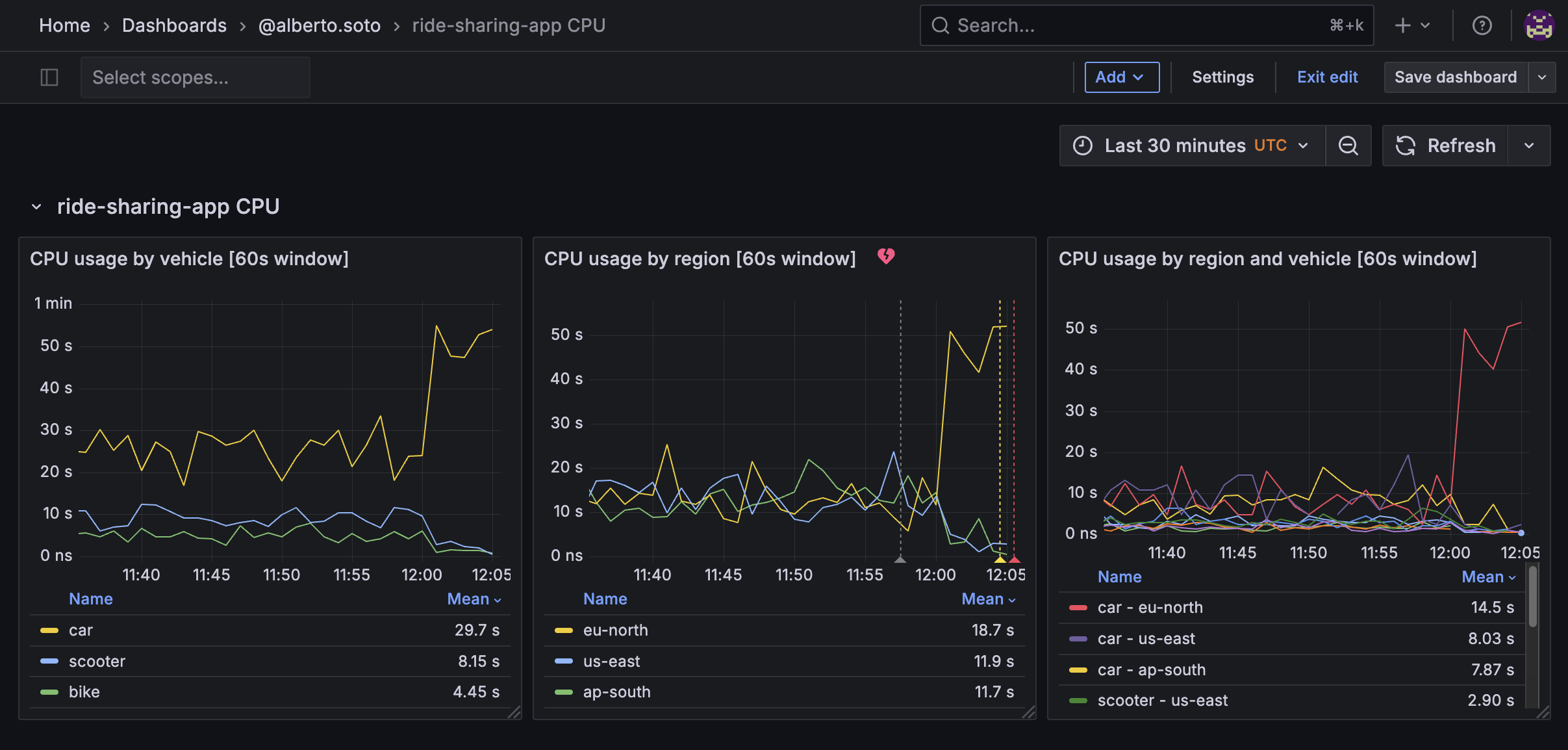The height and width of the screenshot is (750, 1568).
Task: Collapse the ride-sharing-app CPU row
Action: 37,207
